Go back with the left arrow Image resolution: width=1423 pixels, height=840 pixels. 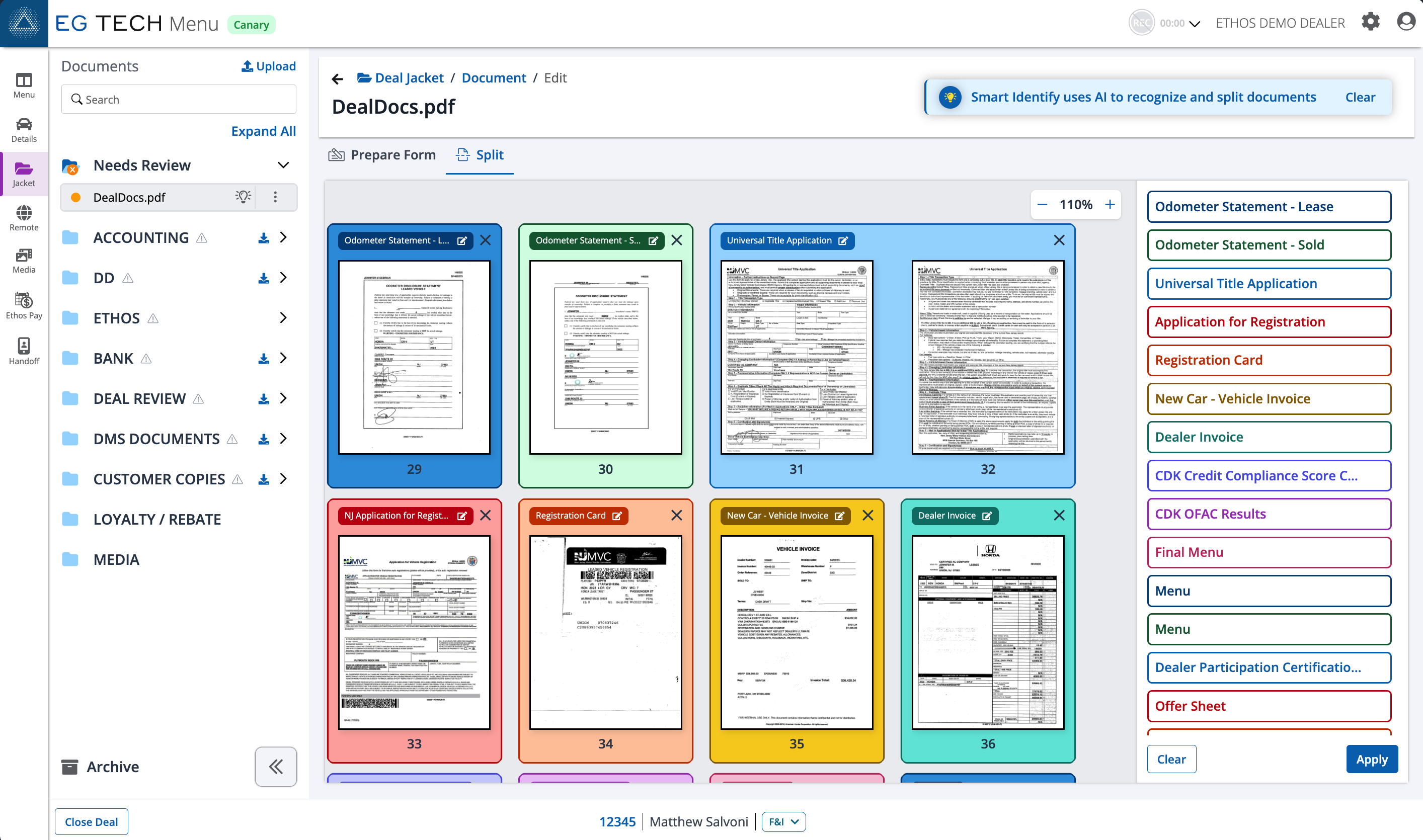pos(338,79)
